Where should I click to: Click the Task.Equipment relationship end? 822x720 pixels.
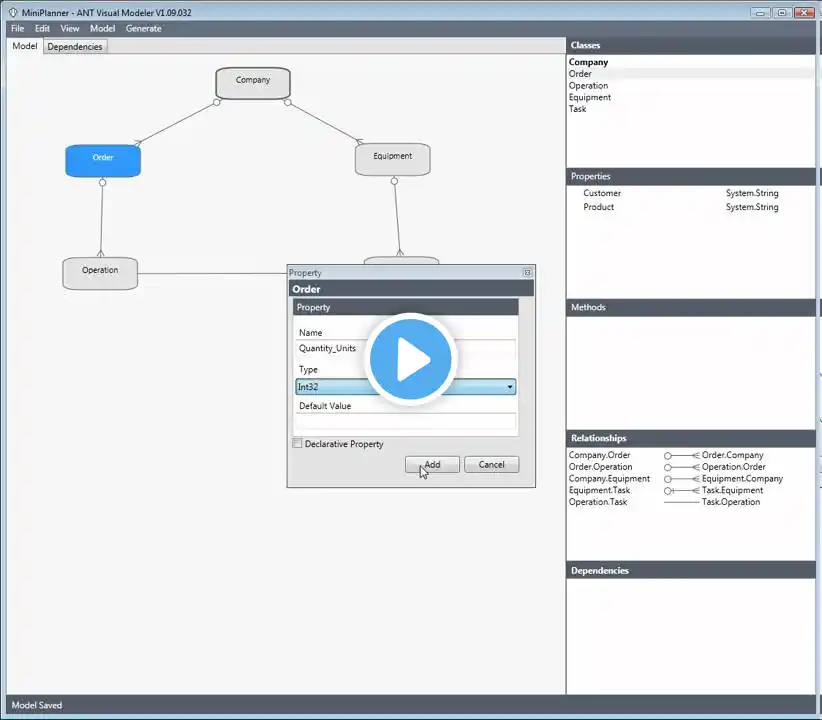click(732, 490)
